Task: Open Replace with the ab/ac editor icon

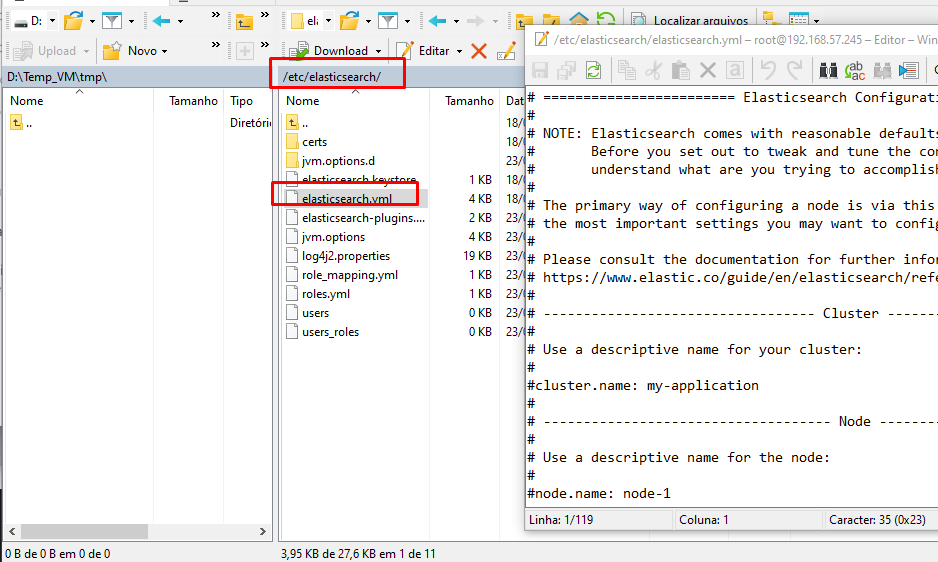Action: click(855, 71)
